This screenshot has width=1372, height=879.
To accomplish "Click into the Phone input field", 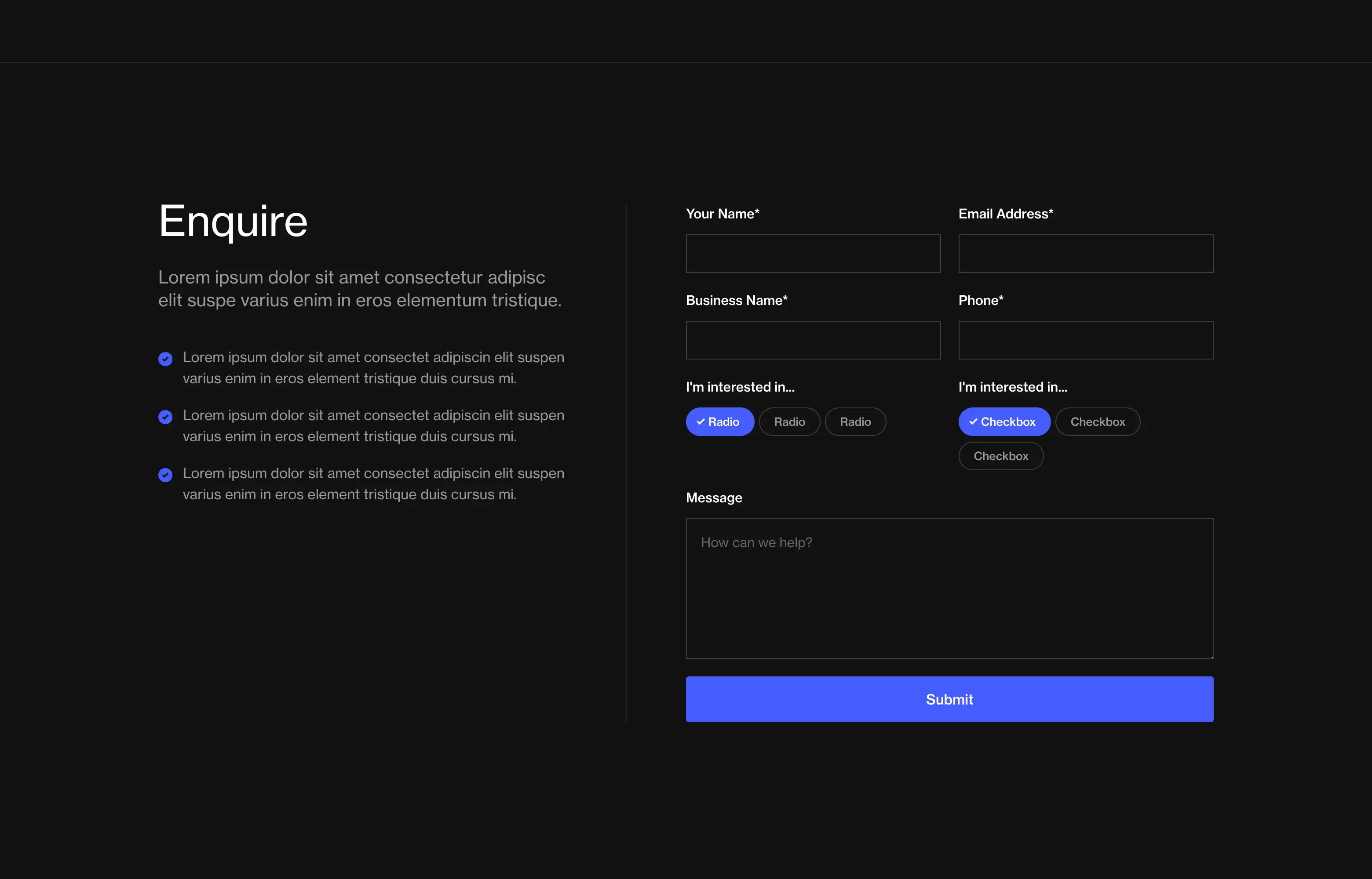I will (x=1085, y=340).
